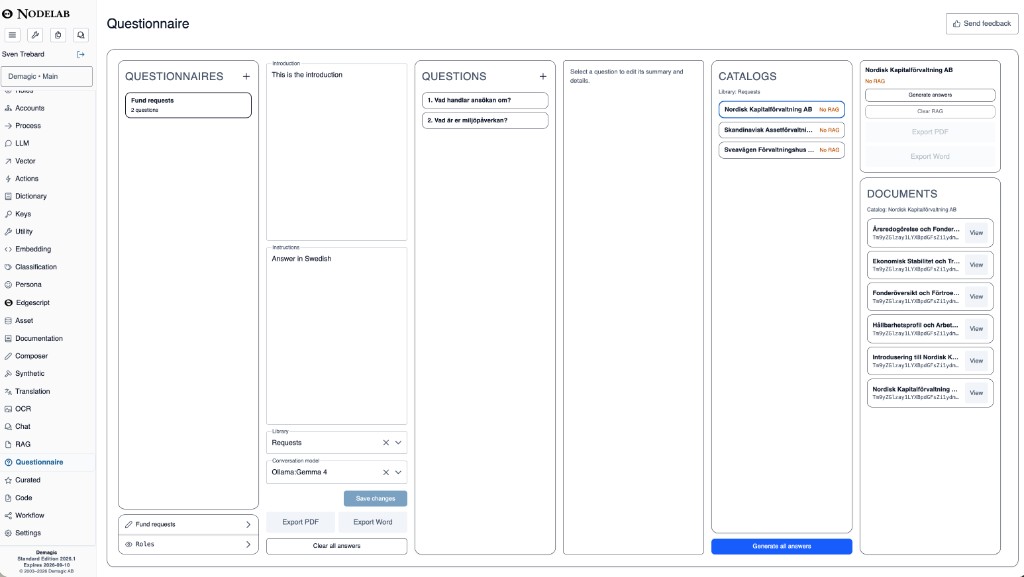
Task: Open the chat bubble icon in toolbar
Action: (81, 35)
